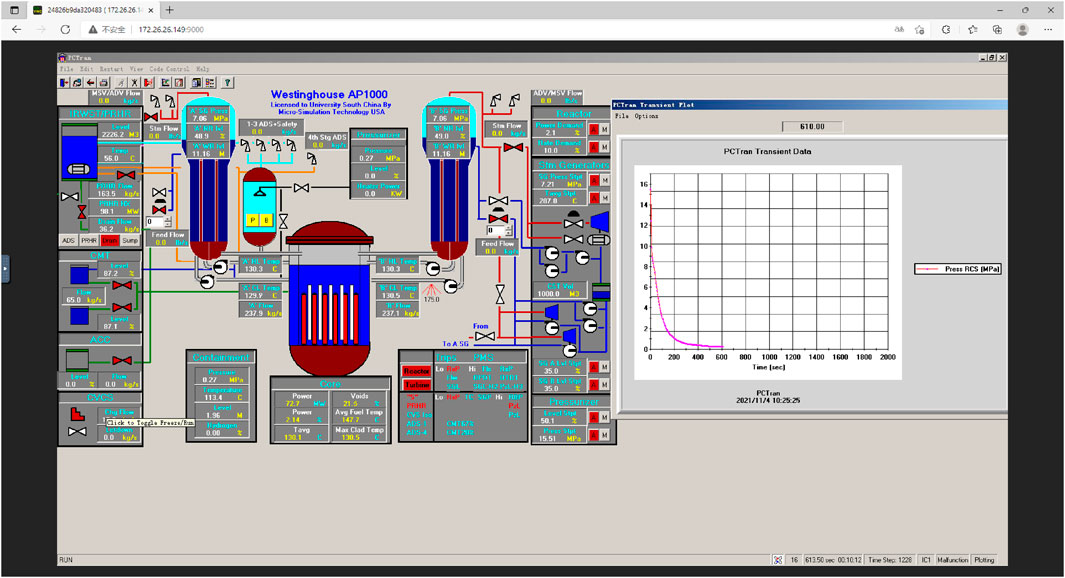The image size is (1065, 578).
Task: Click the red CVCS charging pump icon
Action: 77,413
